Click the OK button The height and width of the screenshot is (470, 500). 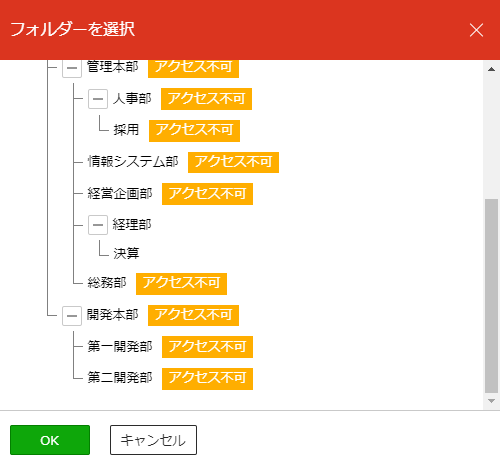tap(50, 440)
